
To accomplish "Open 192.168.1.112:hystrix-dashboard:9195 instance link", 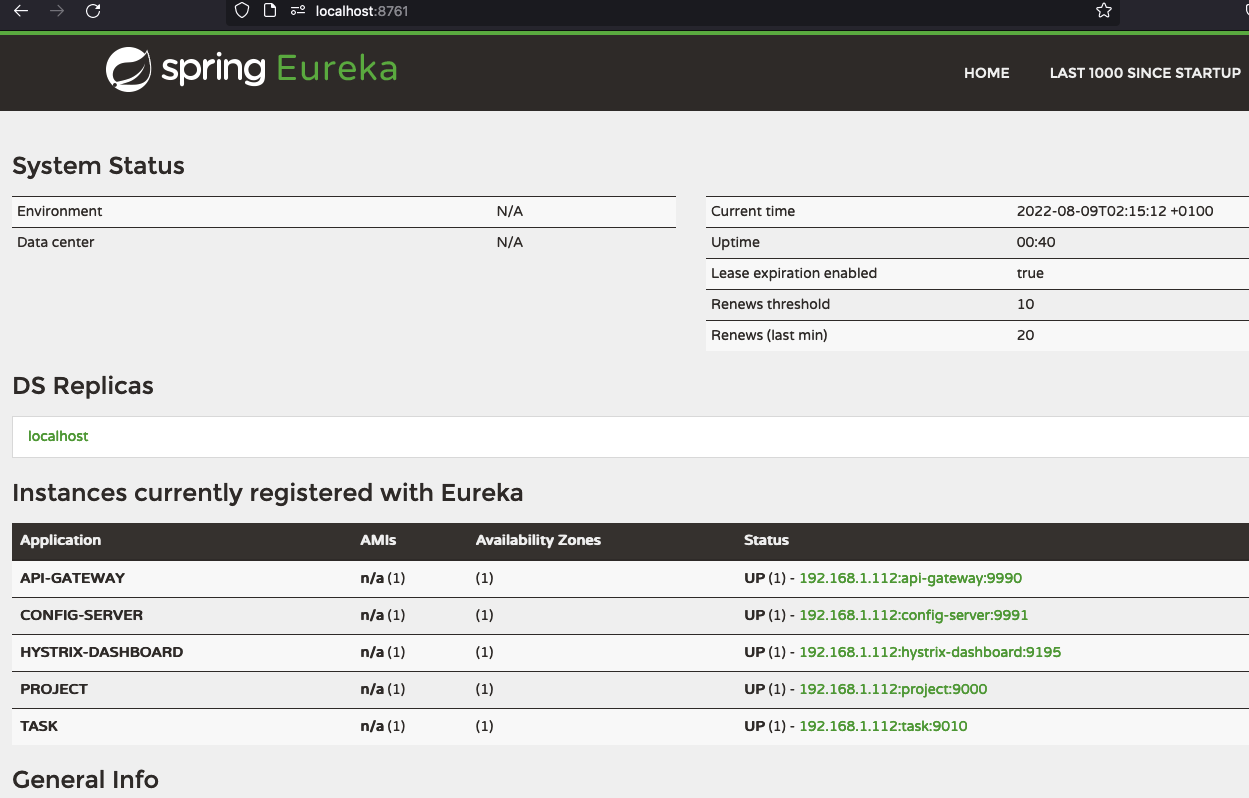I will point(930,652).
